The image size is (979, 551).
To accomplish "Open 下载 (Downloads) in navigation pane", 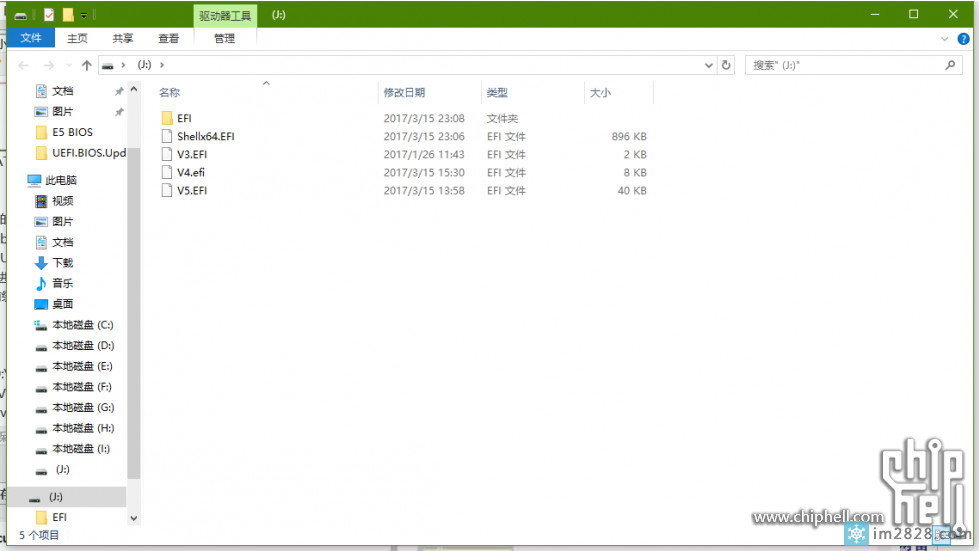I will pyautogui.click(x=62, y=262).
